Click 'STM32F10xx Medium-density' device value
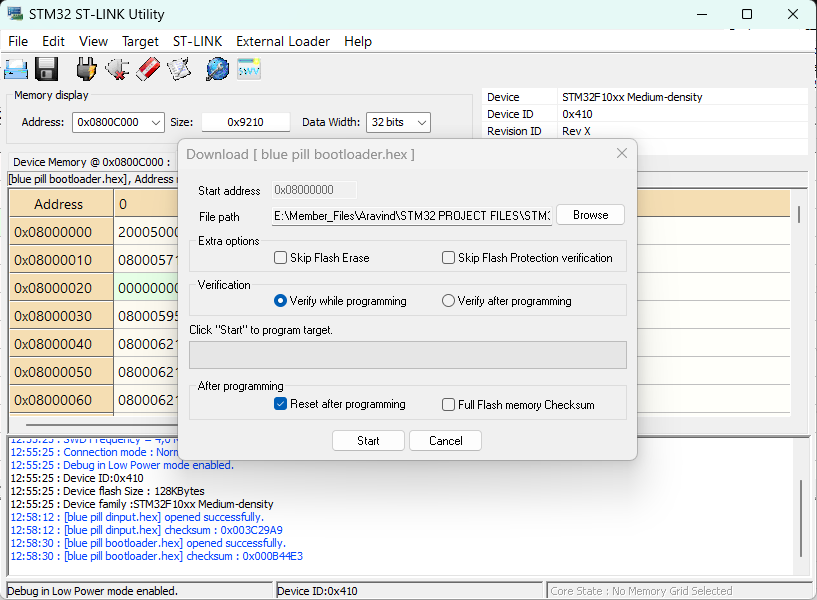 click(x=632, y=97)
